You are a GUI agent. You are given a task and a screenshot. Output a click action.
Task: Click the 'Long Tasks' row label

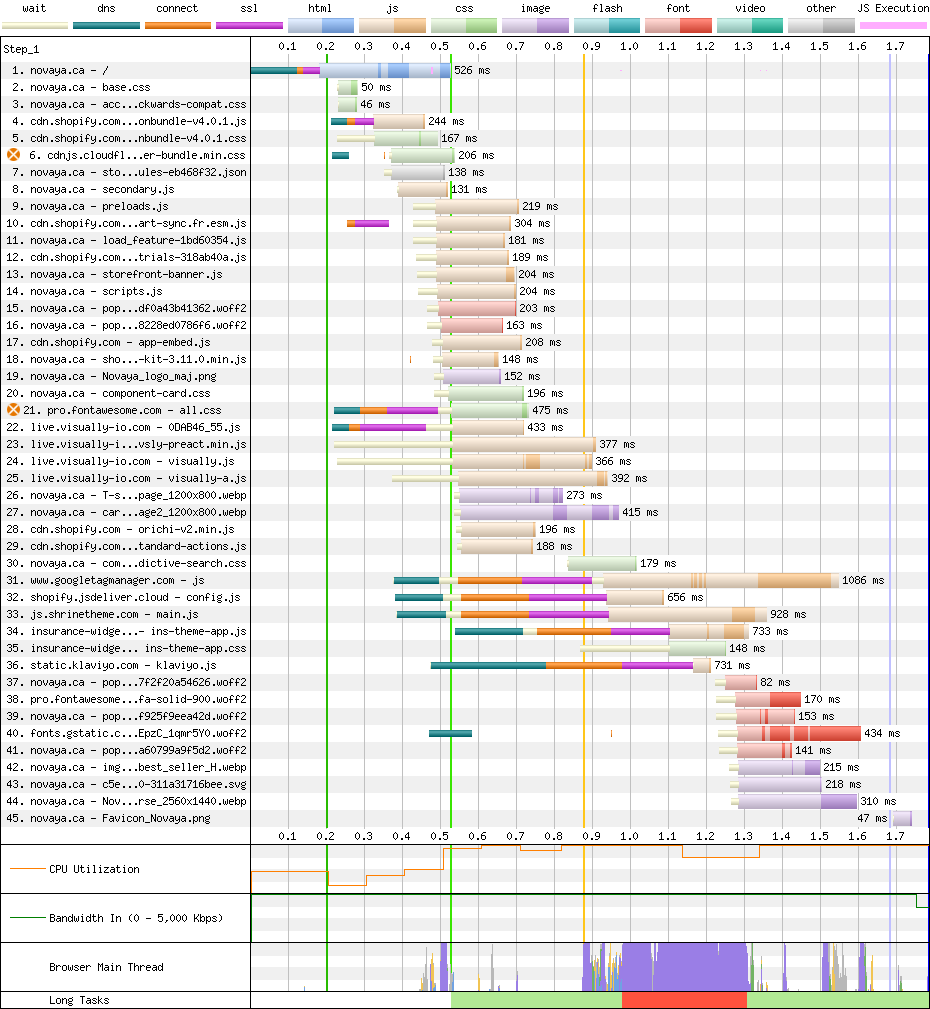(79, 1000)
